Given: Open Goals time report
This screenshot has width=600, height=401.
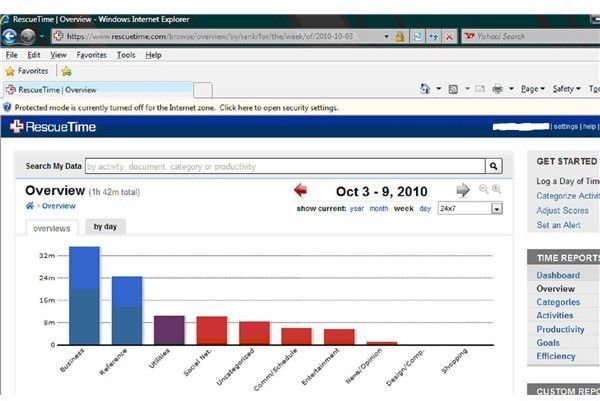Looking at the screenshot, I should pyautogui.click(x=548, y=342).
